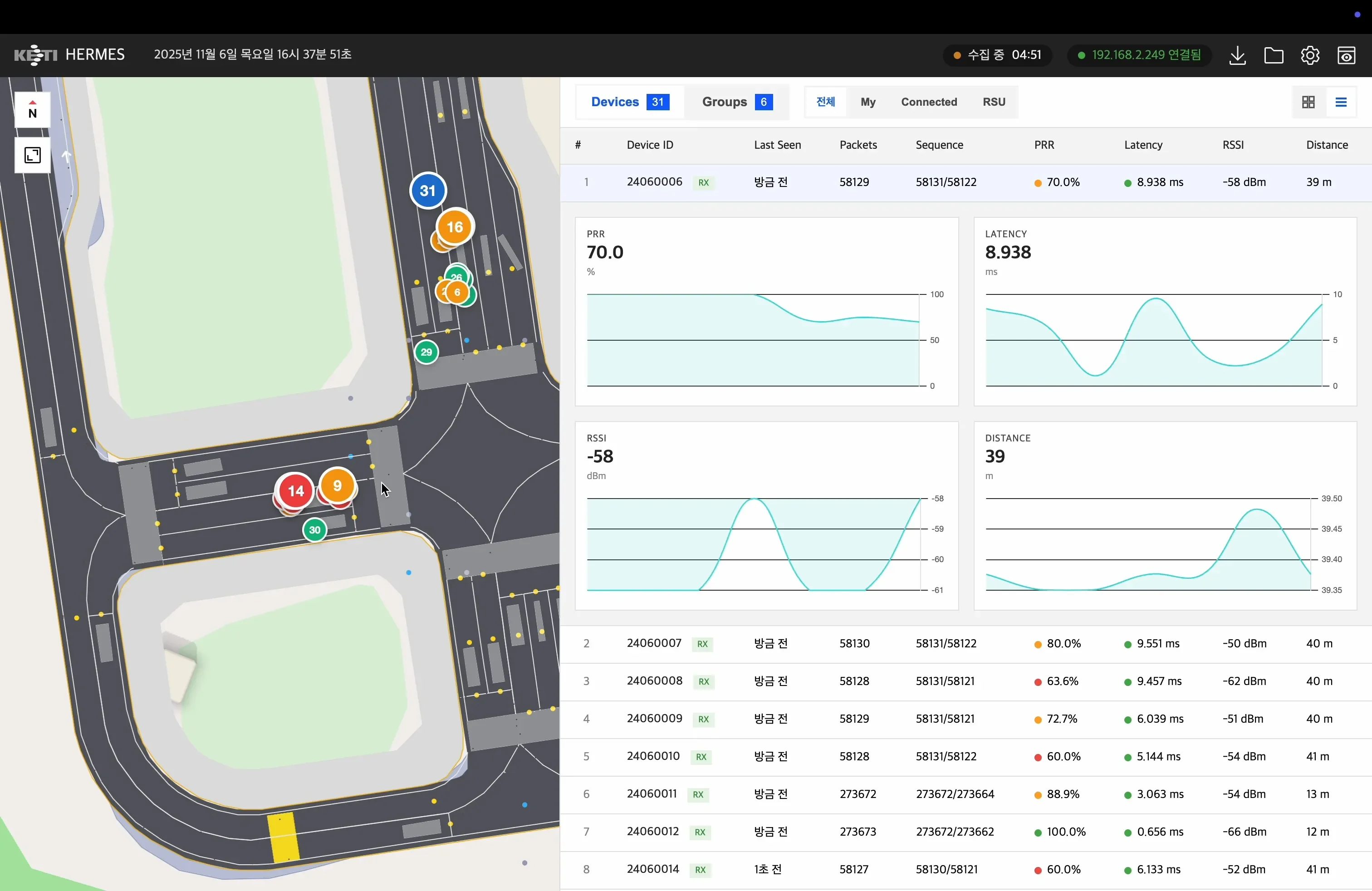Select red cluster marker 14 on map

pyautogui.click(x=296, y=490)
